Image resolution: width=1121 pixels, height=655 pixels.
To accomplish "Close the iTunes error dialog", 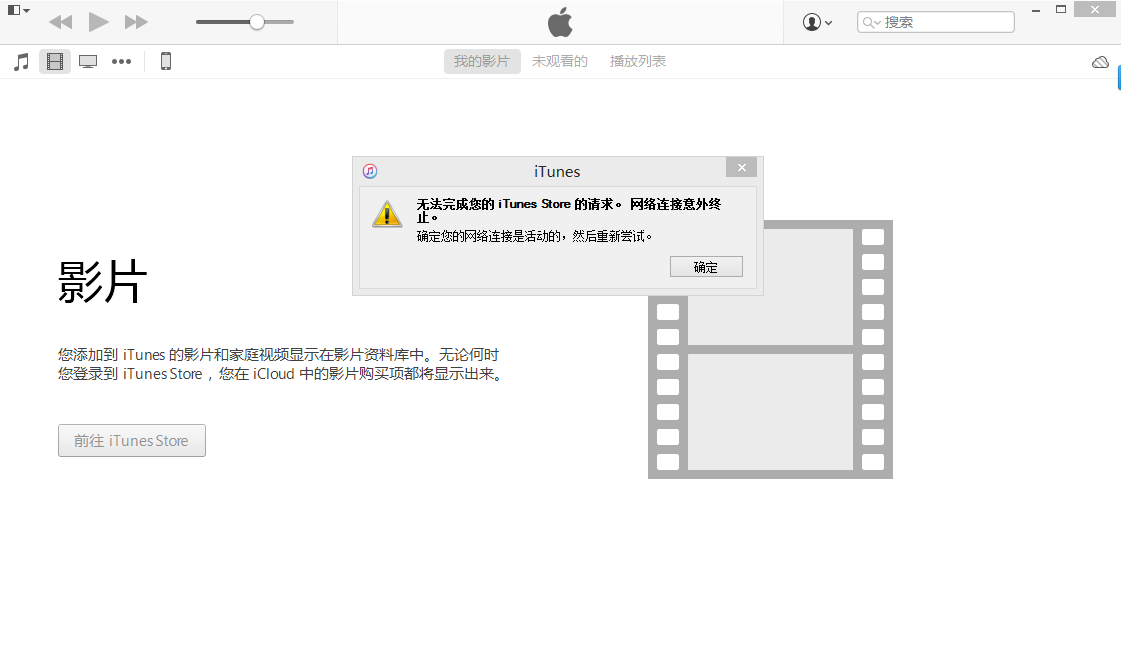I will point(741,167).
